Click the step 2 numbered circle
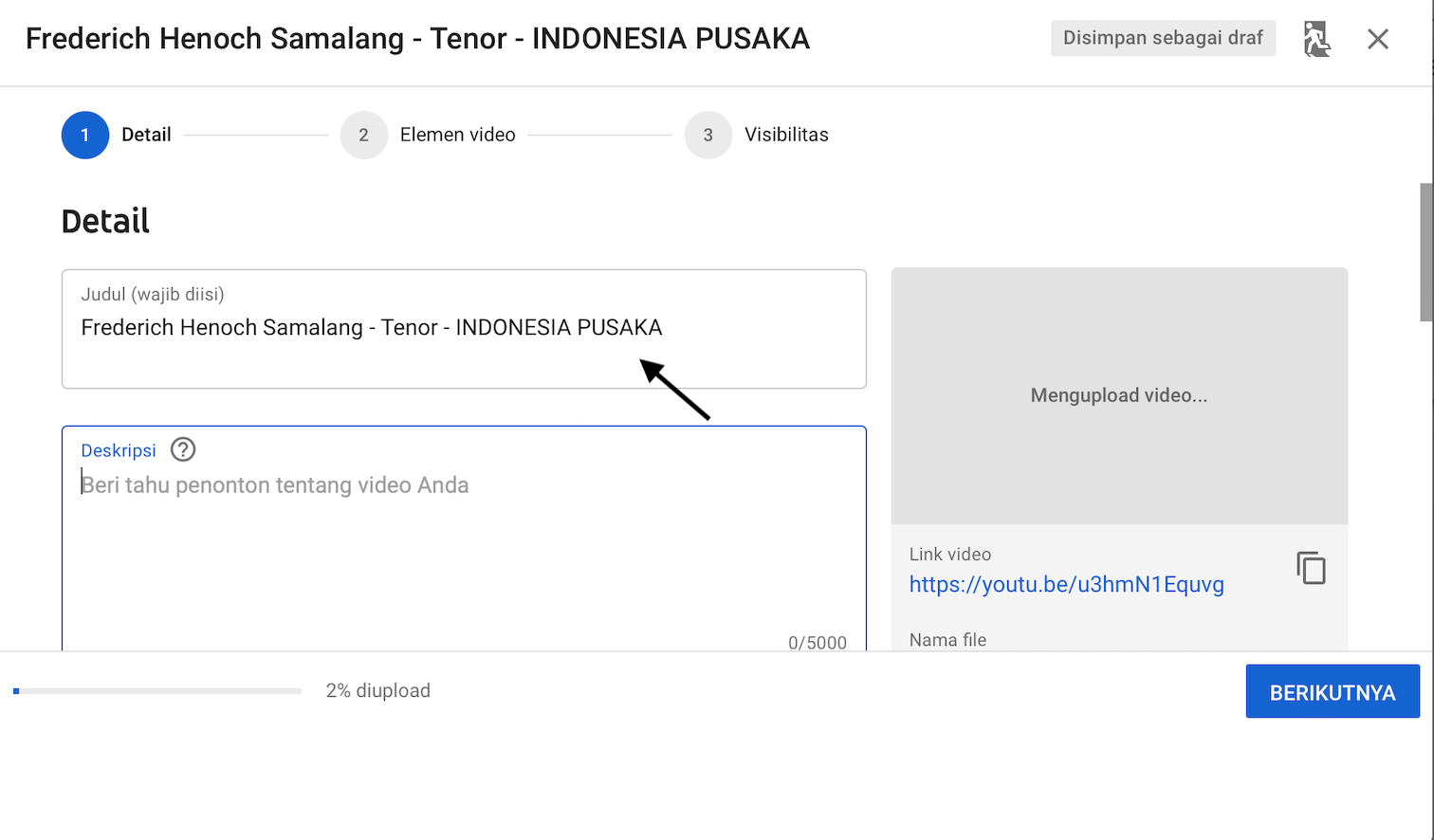The width and height of the screenshot is (1434, 840). (363, 135)
